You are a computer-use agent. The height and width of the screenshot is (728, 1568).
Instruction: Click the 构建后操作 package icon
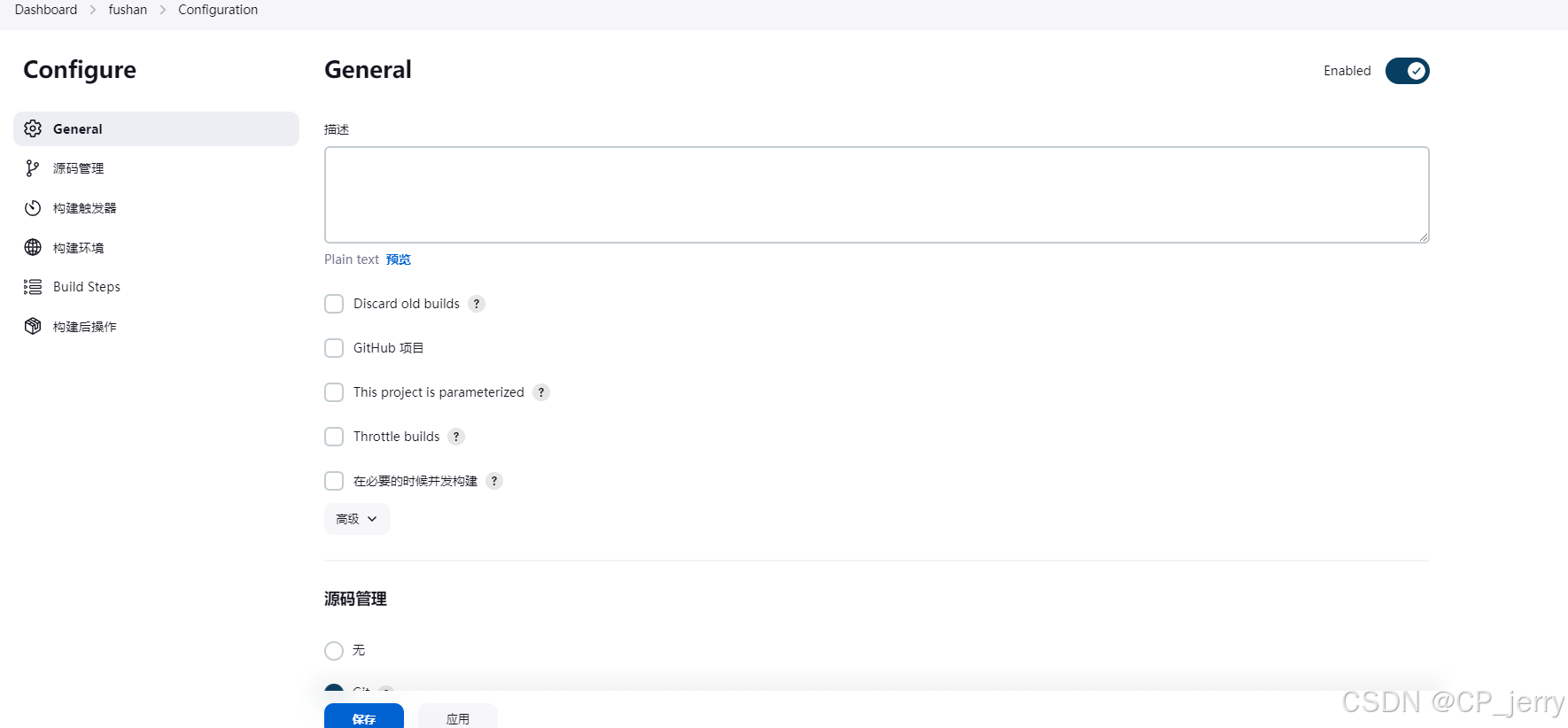pos(33,326)
